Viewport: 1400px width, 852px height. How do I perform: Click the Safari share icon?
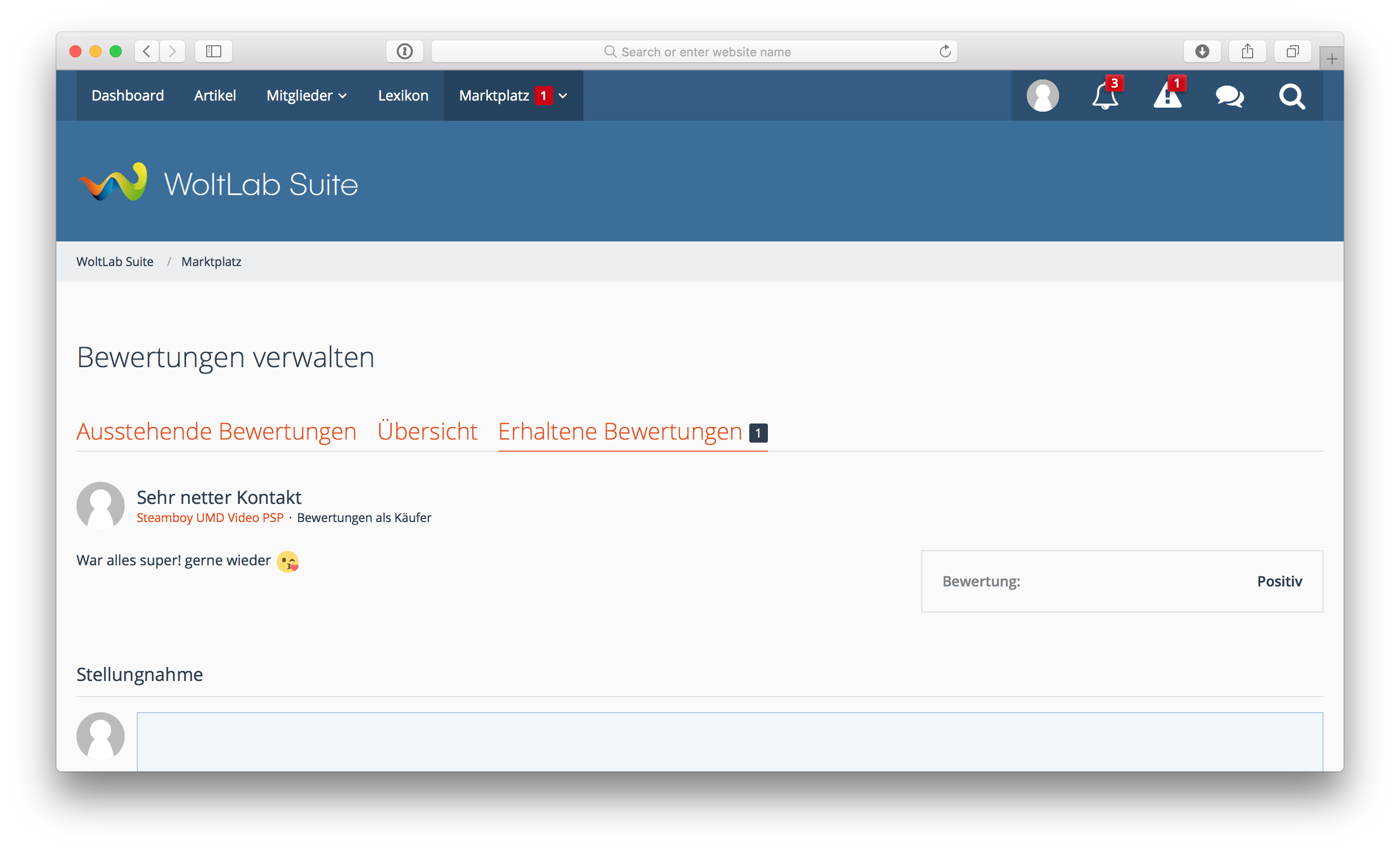[x=1247, y=52]
